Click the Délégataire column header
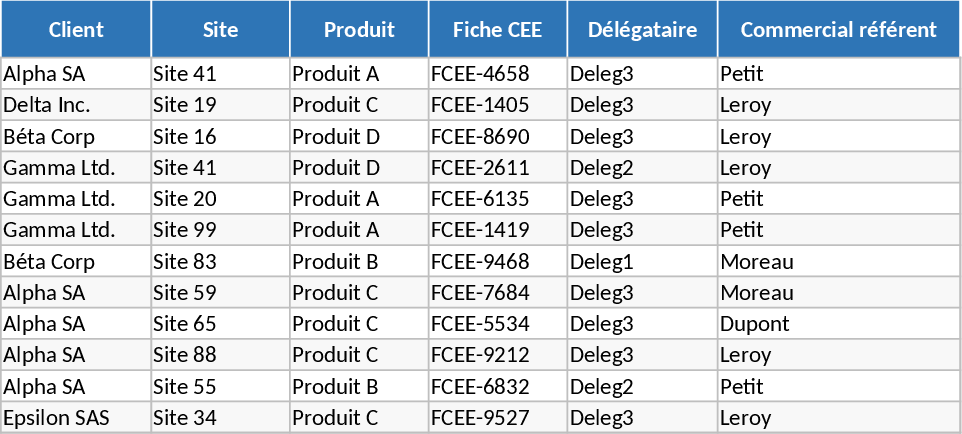The image size is (962, 434). coord(642,29)
